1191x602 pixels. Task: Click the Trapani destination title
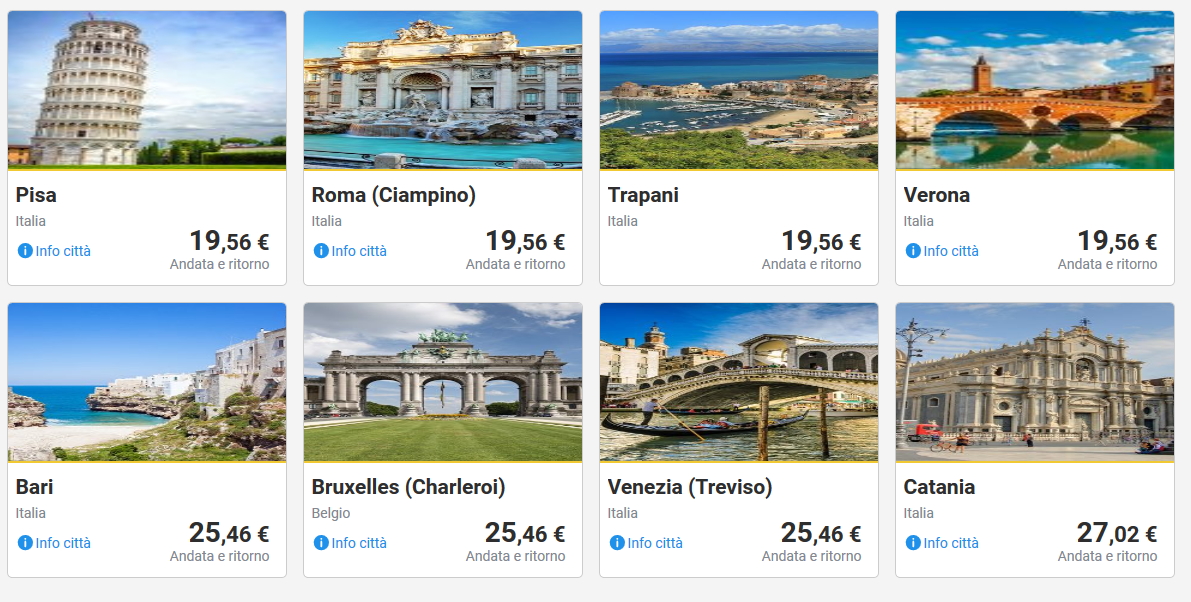[643, 195]
